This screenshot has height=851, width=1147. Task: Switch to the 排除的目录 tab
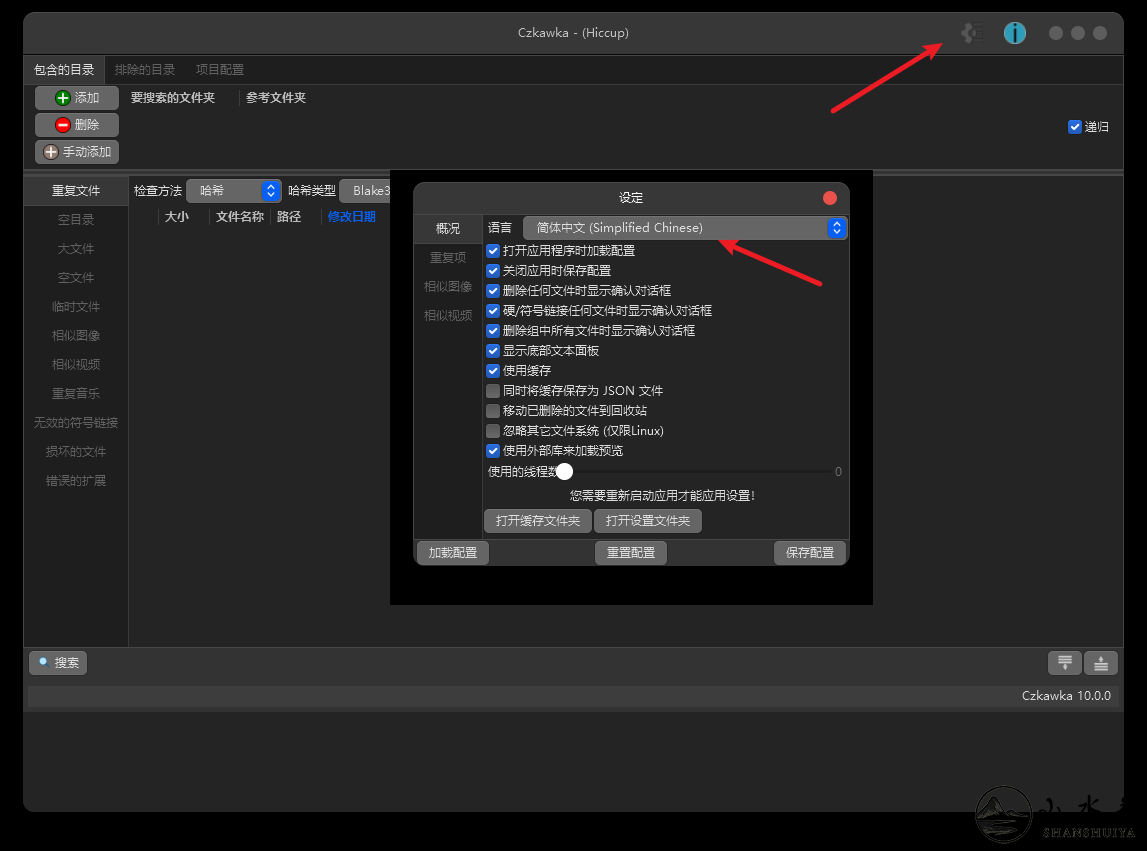coord(146,69)
